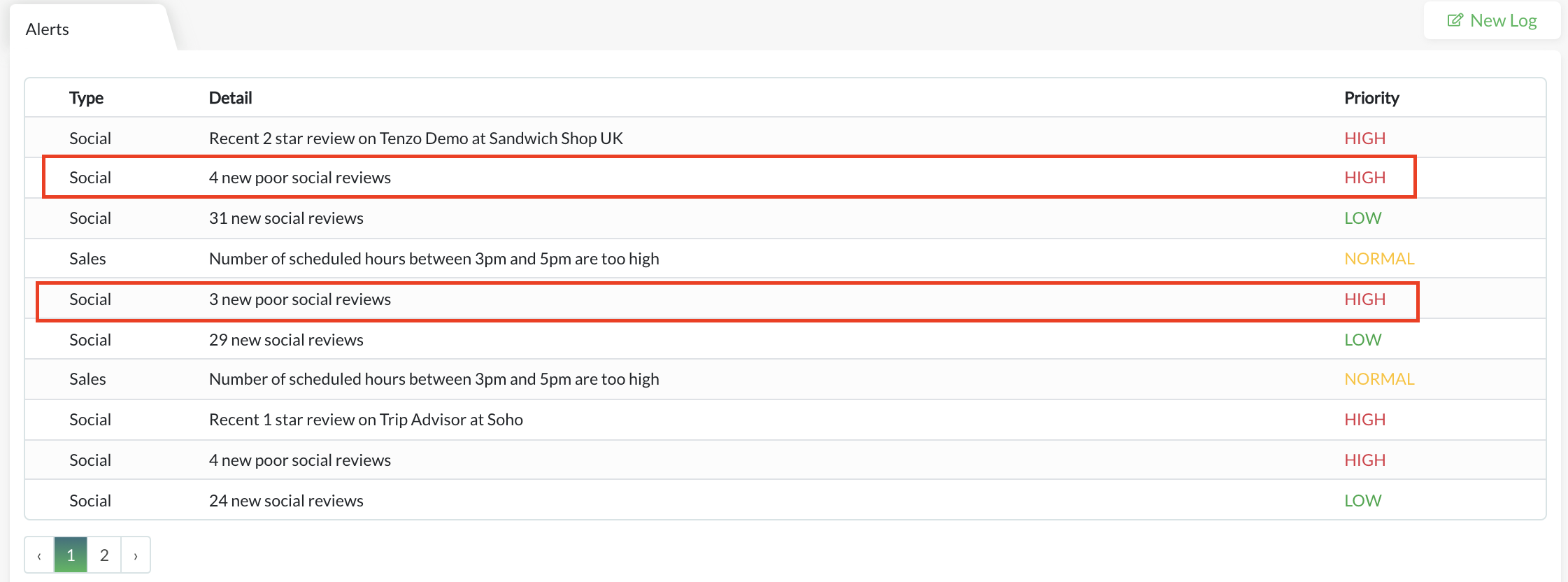Click the LOW priority of 31 new social reviews
Viewport: 1568px width, 582px height.
tap(1362, 218)
